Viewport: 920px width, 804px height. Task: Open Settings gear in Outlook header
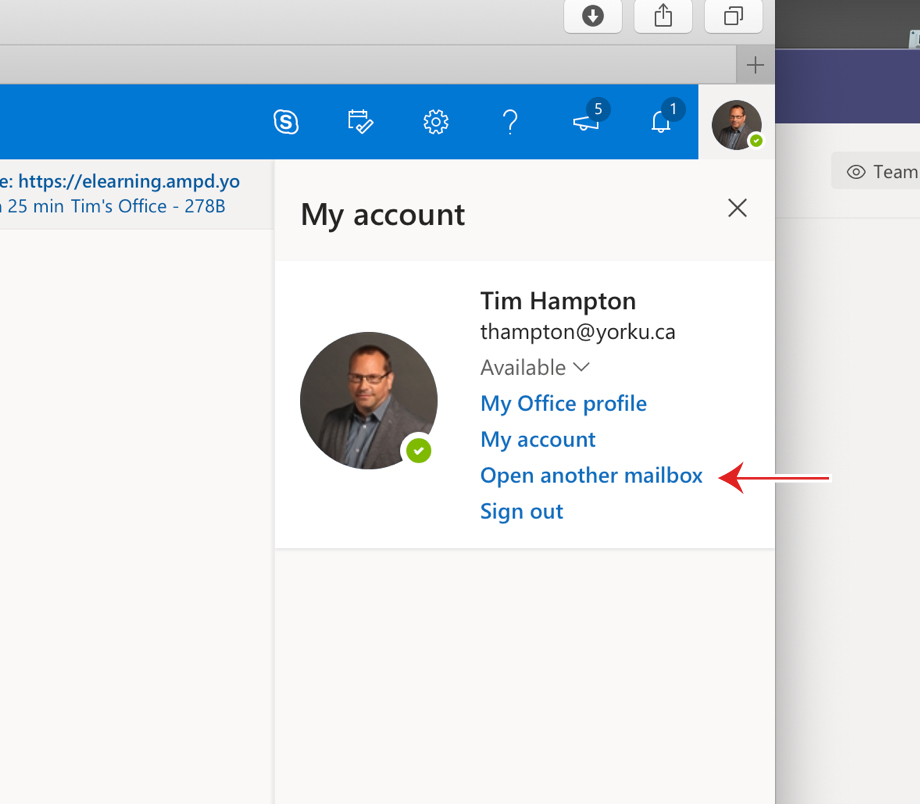point(435,122)
